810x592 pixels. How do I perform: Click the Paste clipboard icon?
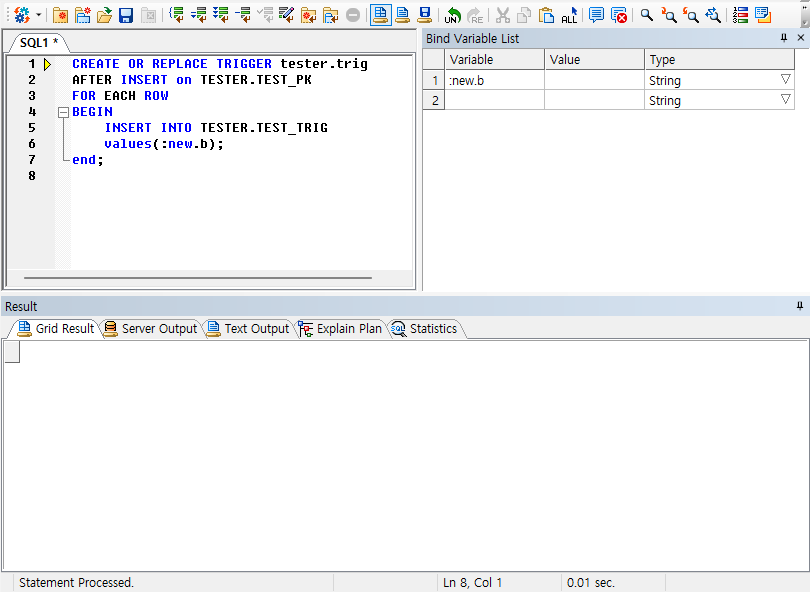coord(546,15)
